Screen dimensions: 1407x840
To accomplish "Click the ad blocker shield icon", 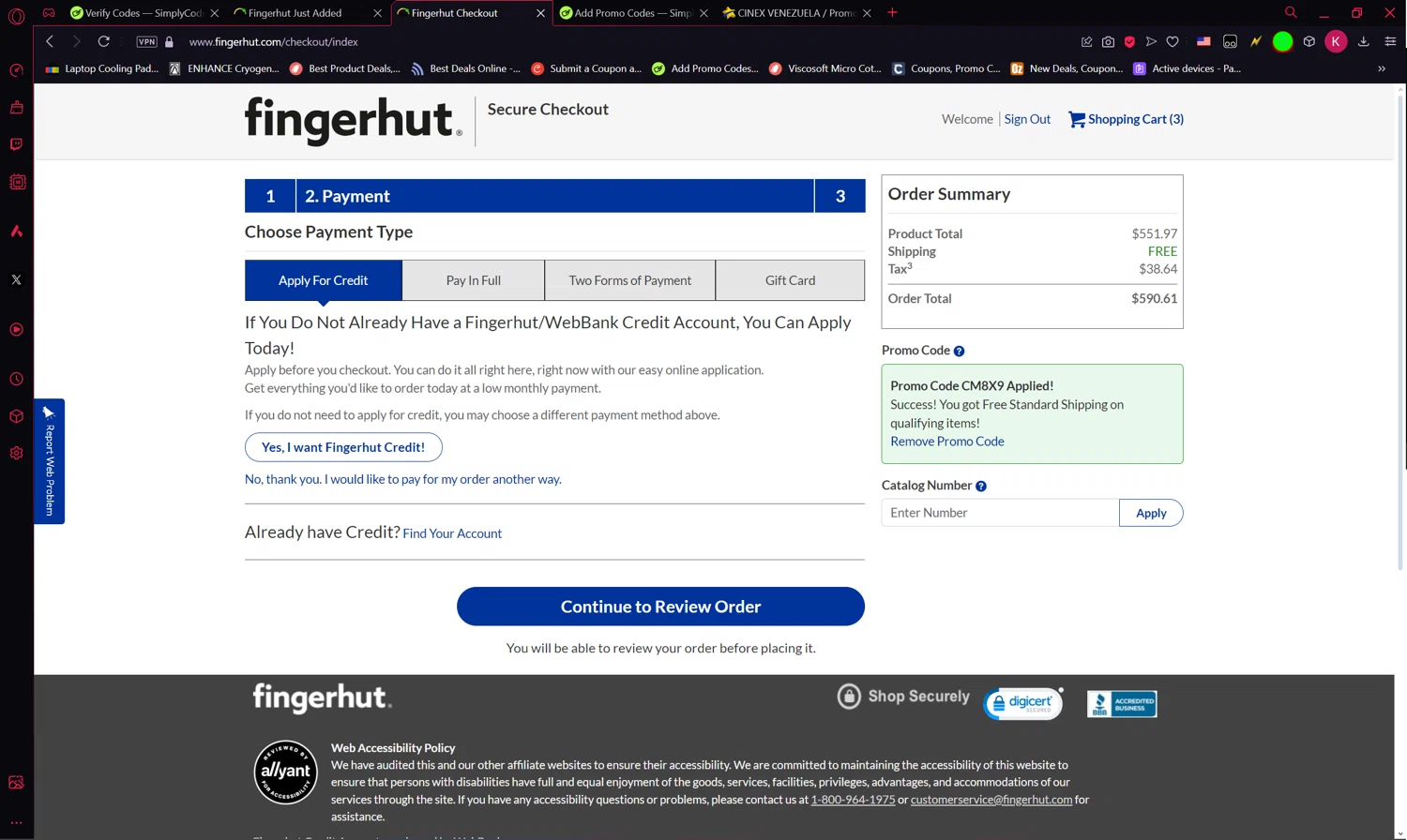I will [x=1129, y=41].
